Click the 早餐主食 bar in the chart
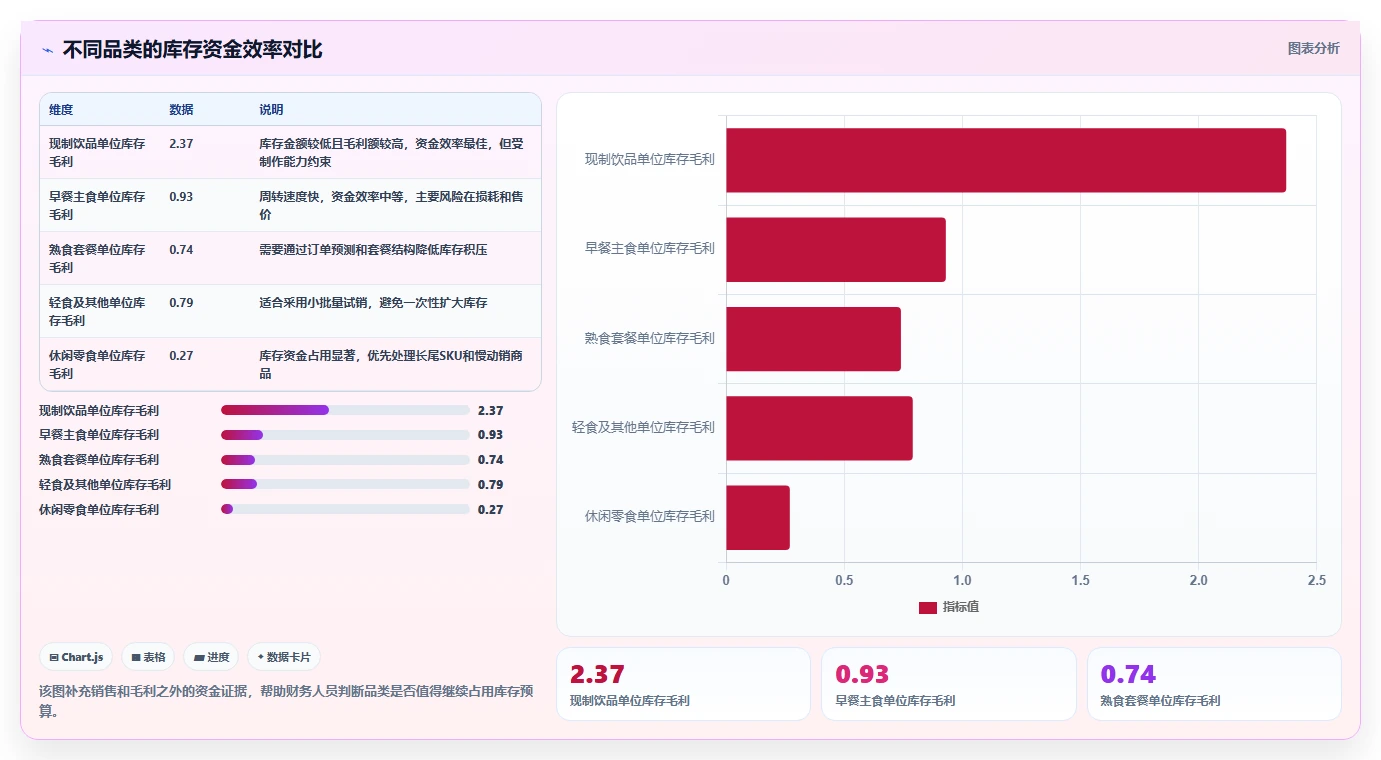 point(836,249)
